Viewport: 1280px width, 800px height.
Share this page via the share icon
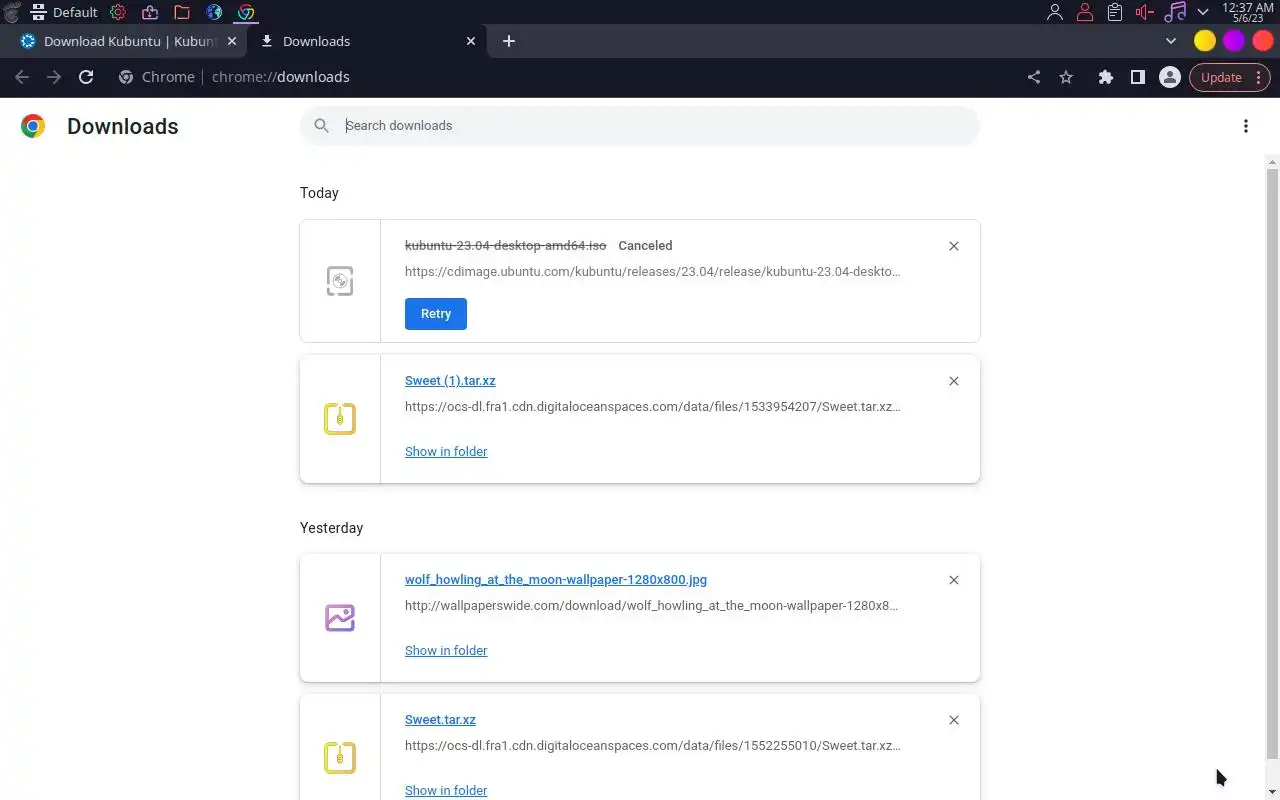tap(1034, 77)
